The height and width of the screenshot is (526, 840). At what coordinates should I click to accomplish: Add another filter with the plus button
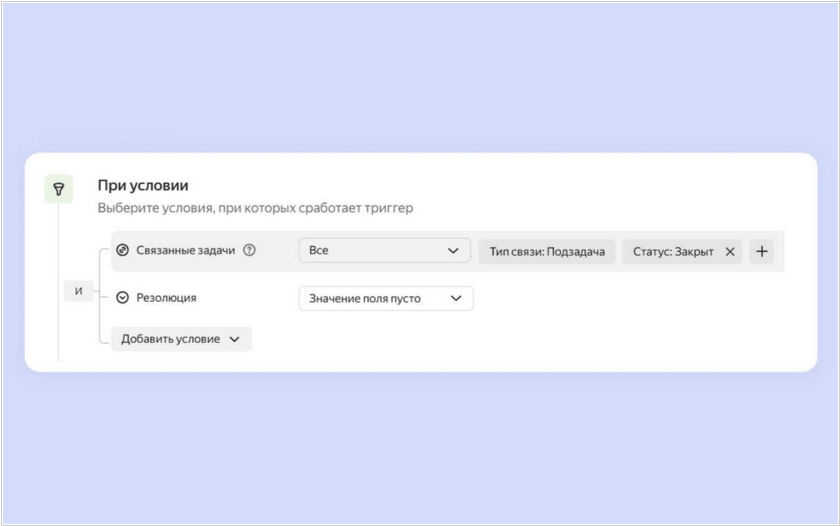pos(761,252)
